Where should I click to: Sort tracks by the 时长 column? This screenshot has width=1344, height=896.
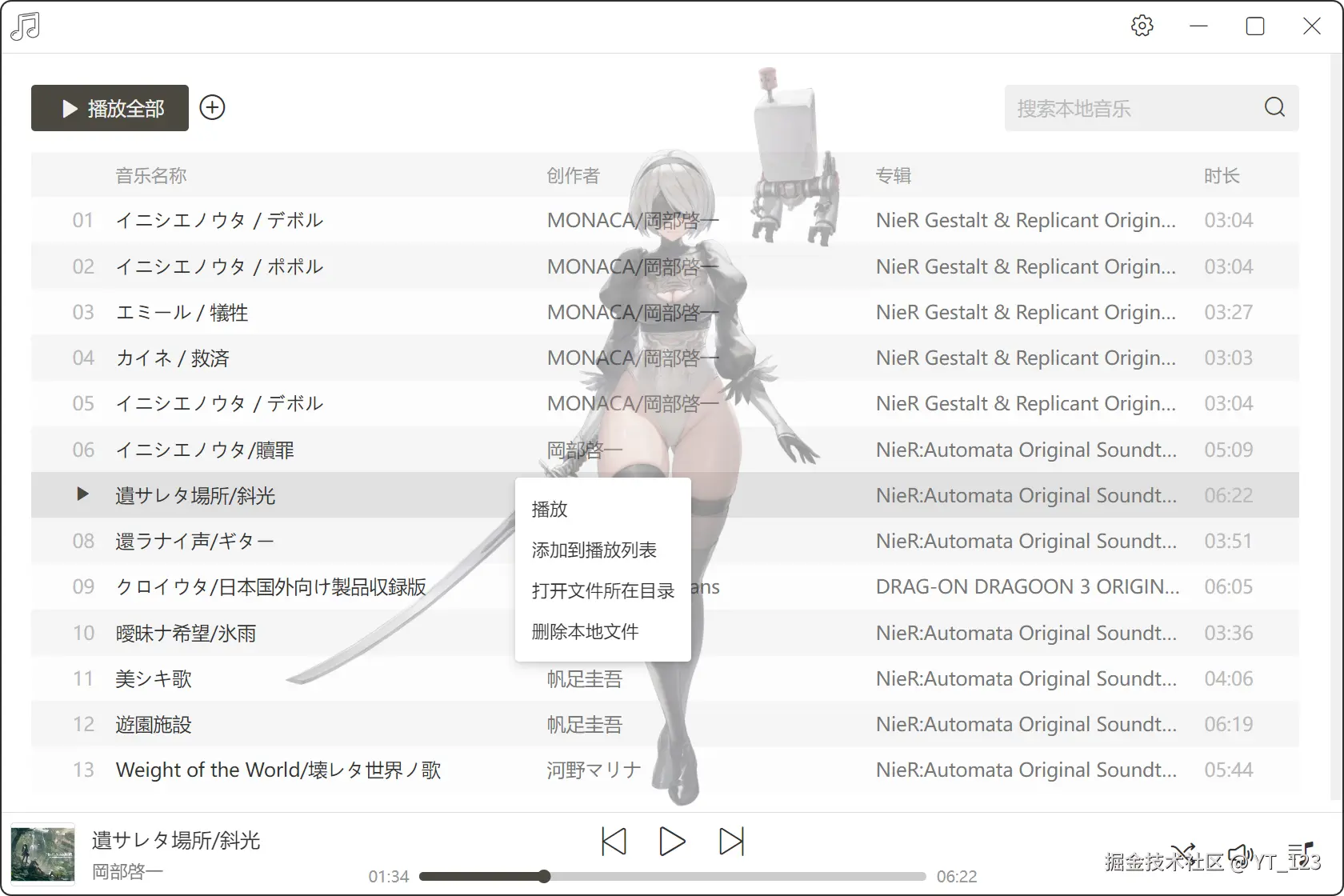[x=1221, y=175]
